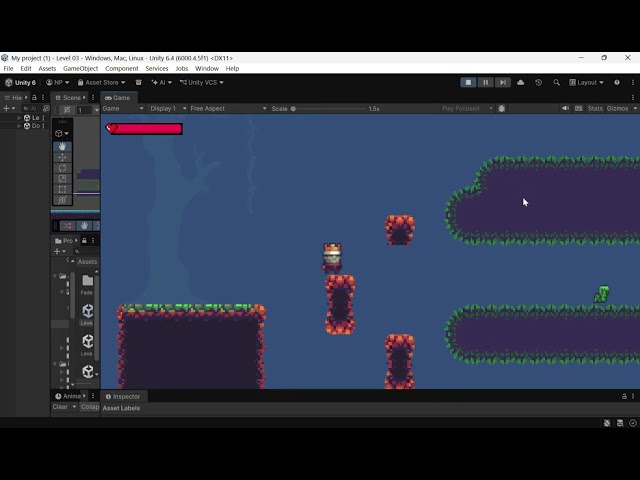Advance one frame with the Step button
Image resolution: width=640 pixels, height=480 pixels.
click(x=503, y=82)
